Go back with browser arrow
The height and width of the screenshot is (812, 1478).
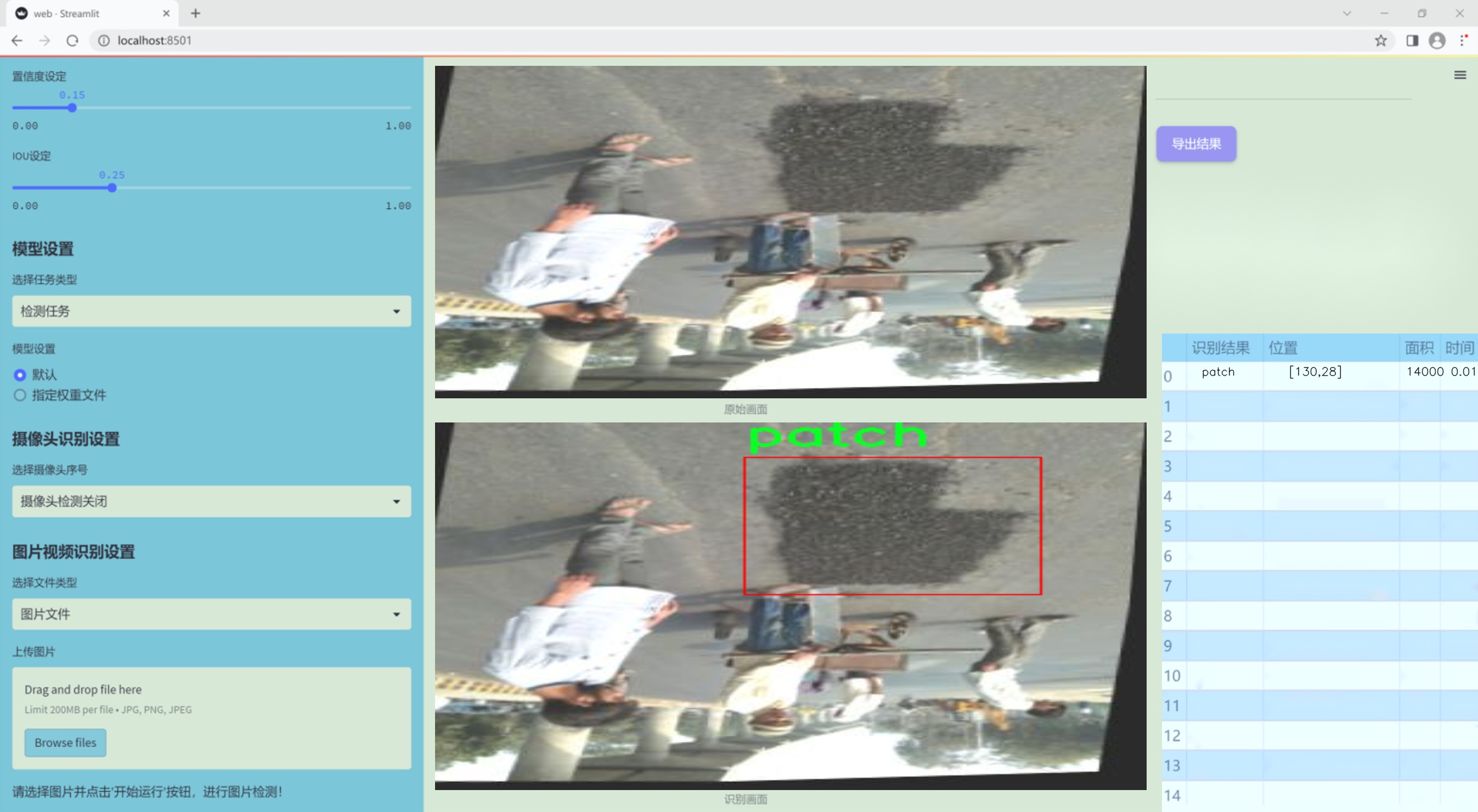17,41
